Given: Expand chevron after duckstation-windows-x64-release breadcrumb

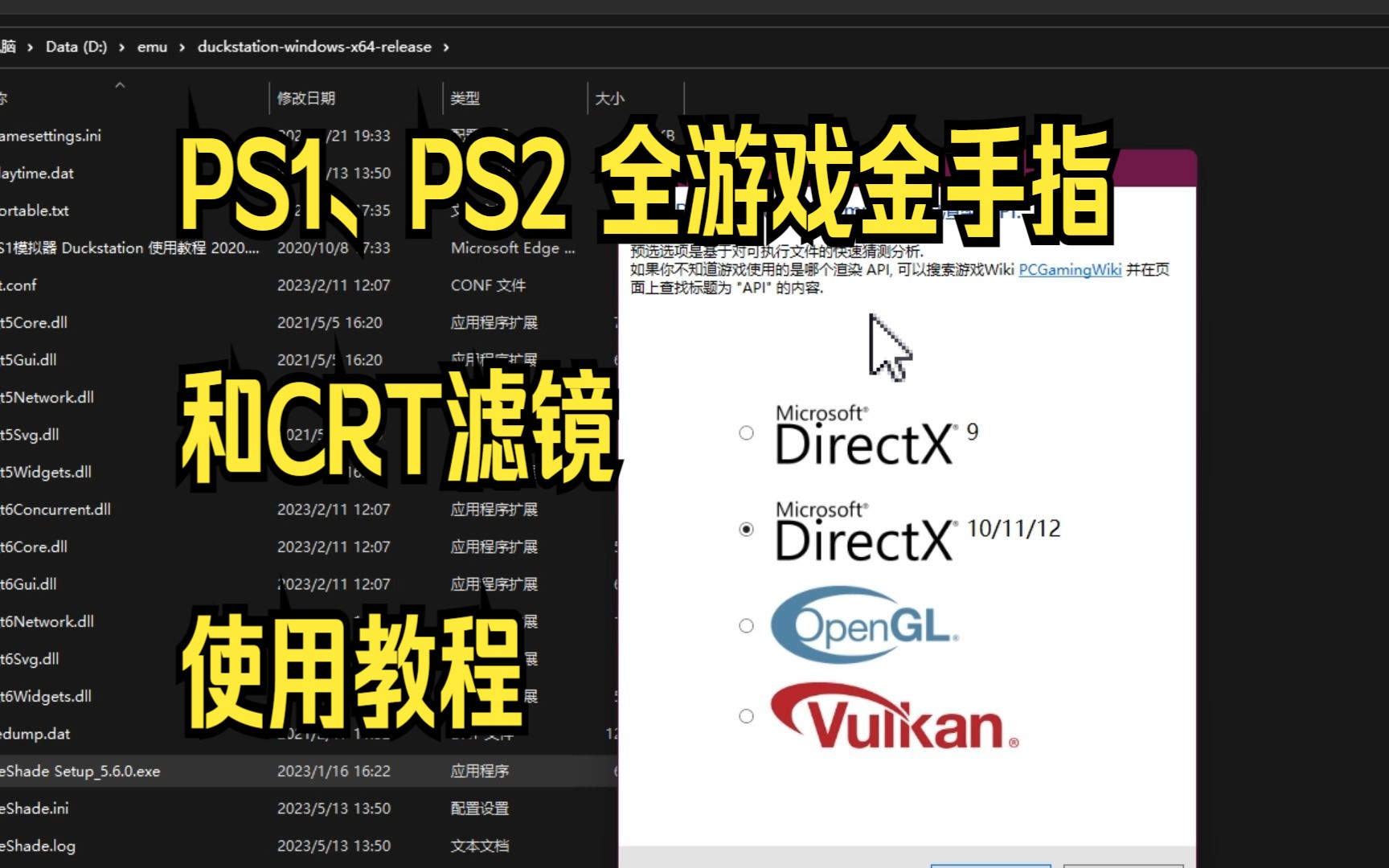Looking at the screenshot, I should click(x=446, y=47).
